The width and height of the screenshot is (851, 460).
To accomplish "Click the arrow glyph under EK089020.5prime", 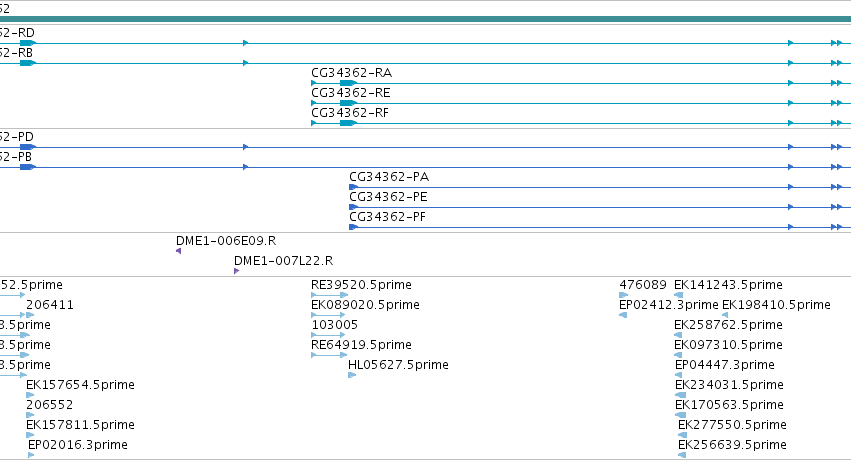I will tap(328, 315).
